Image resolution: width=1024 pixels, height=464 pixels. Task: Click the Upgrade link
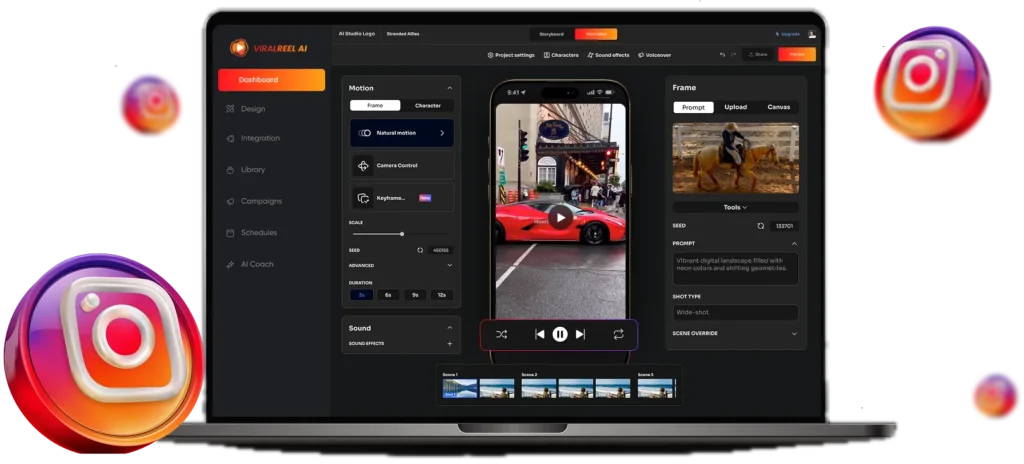[x=787, y=34]
